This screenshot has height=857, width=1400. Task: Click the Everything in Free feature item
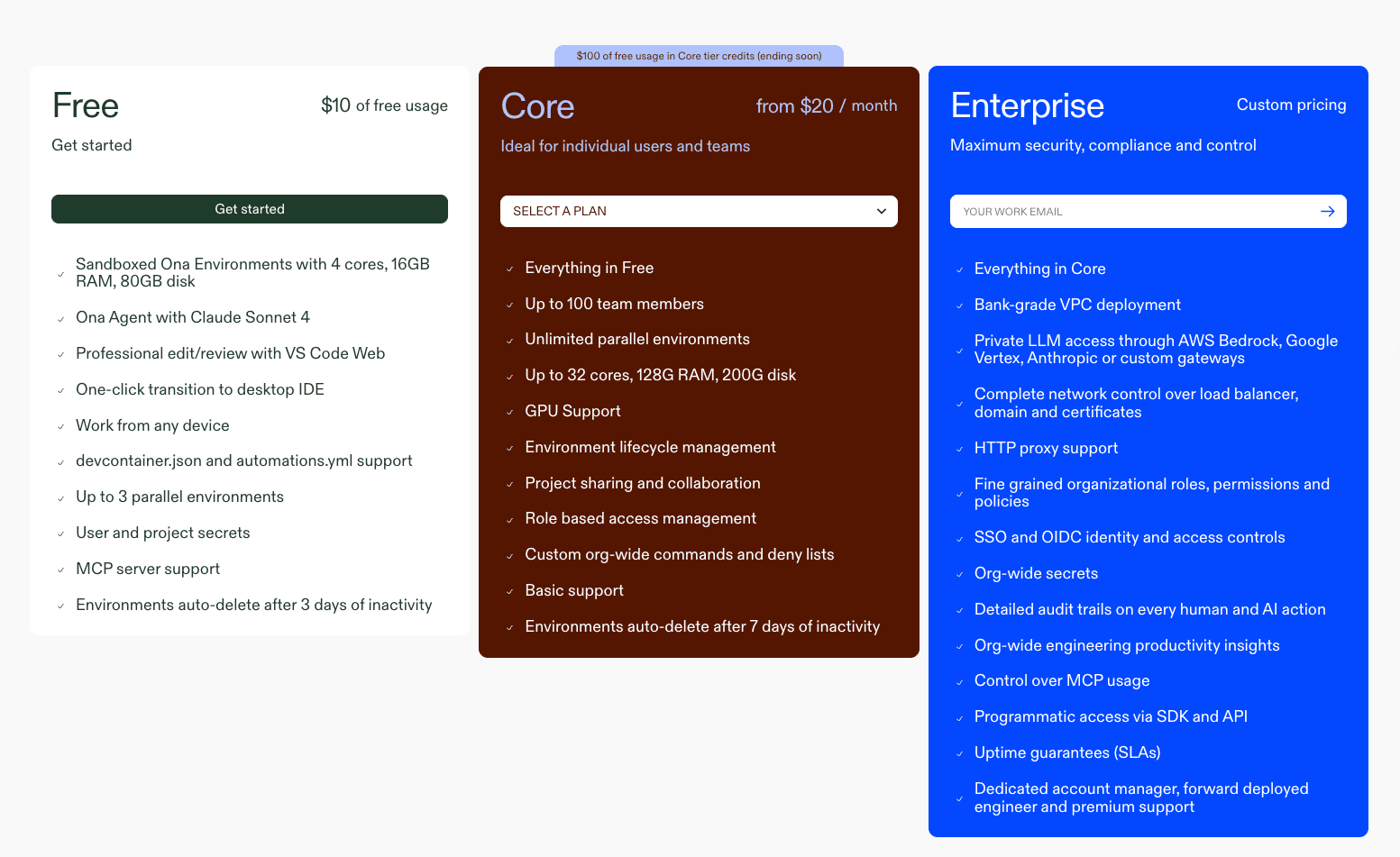[589, 268]
